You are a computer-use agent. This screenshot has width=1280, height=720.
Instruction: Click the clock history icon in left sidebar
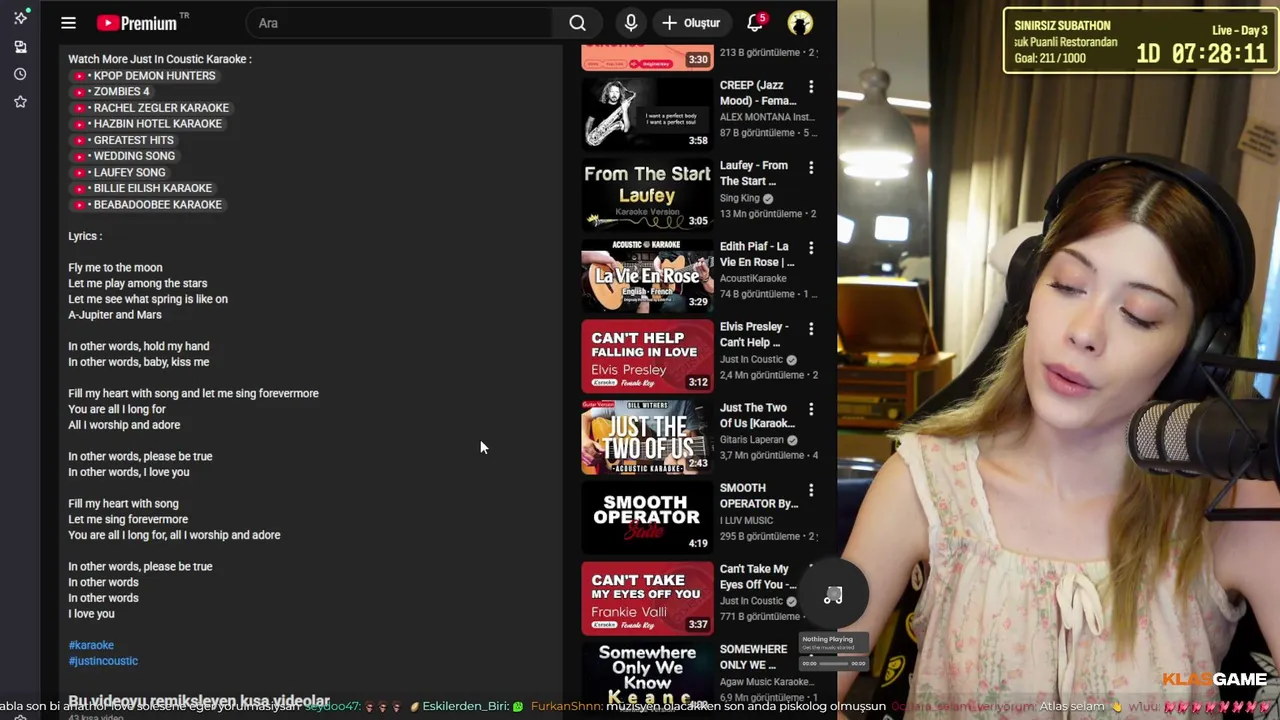pyautogui.click(x=20, y=74)
